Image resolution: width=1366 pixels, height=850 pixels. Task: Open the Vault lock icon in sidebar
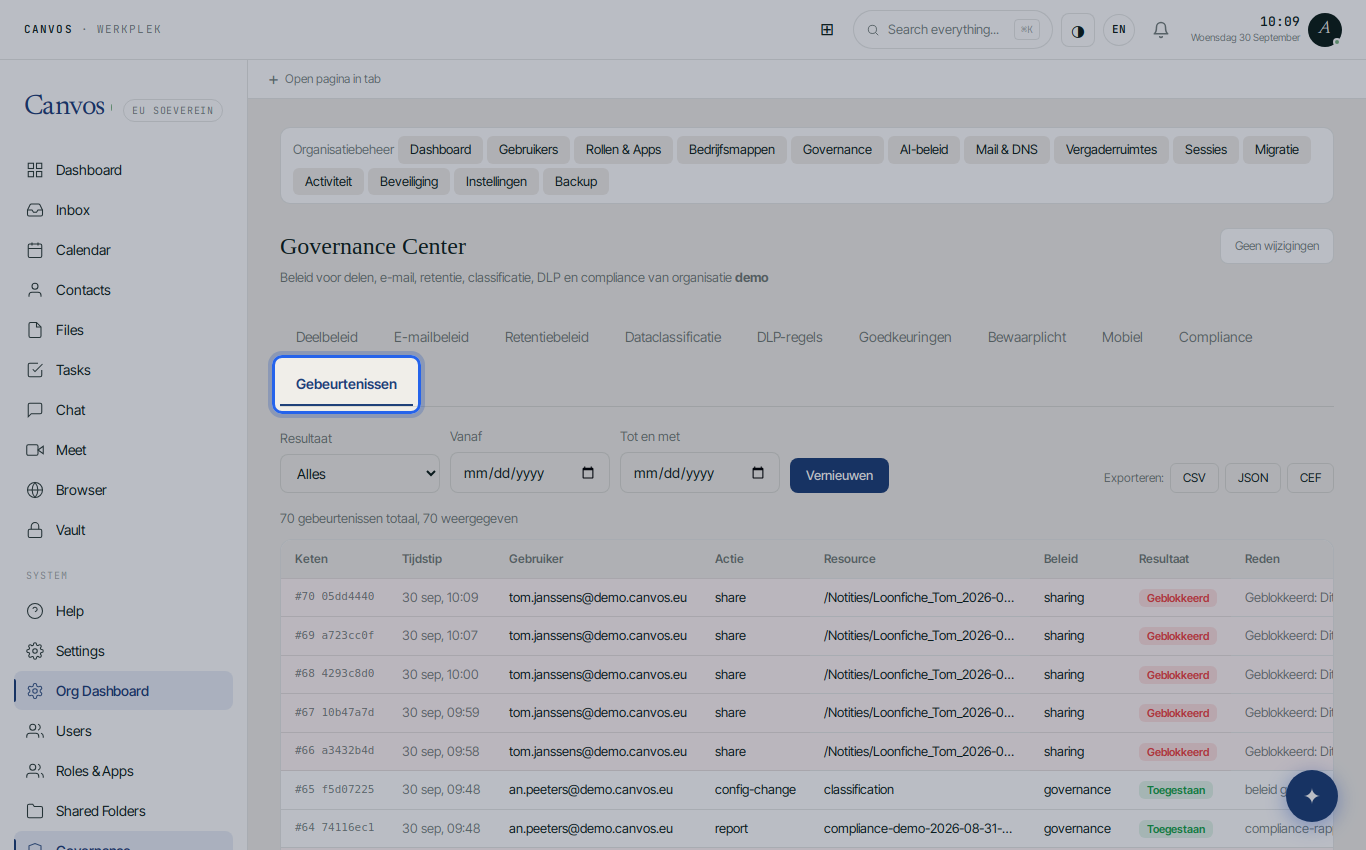[35, 530]
